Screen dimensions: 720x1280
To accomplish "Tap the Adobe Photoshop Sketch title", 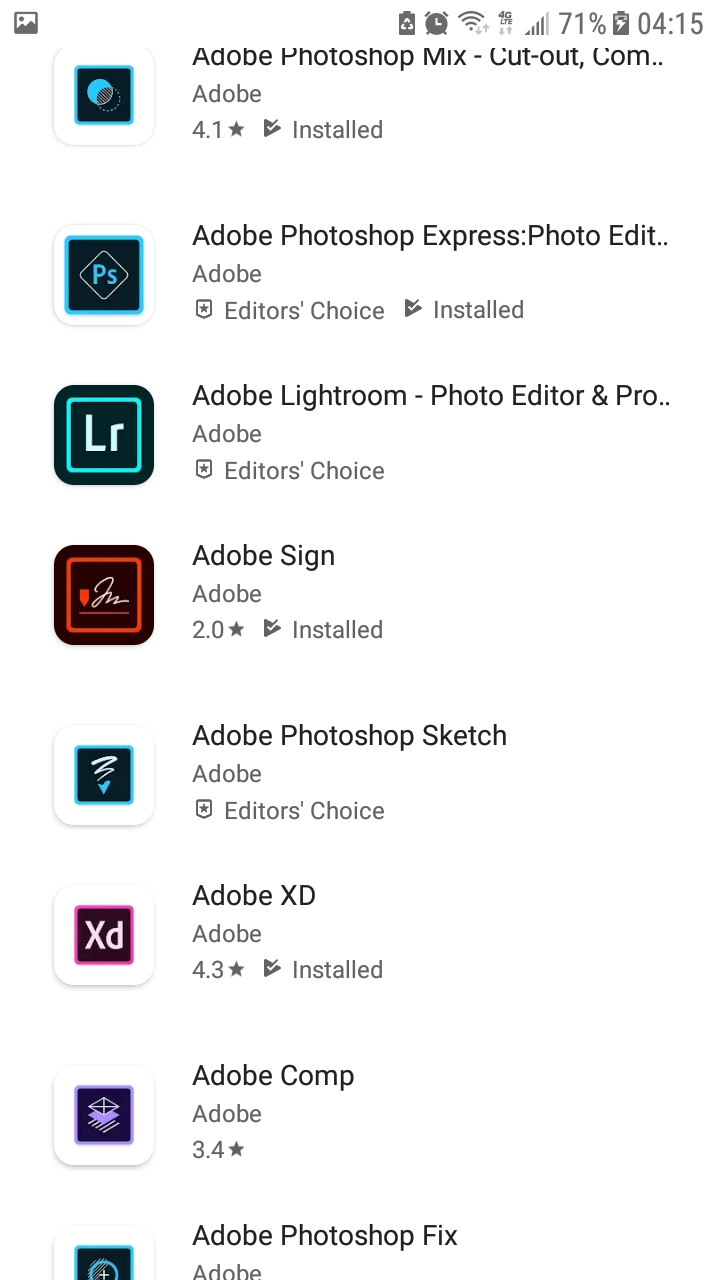I will 349,736.
